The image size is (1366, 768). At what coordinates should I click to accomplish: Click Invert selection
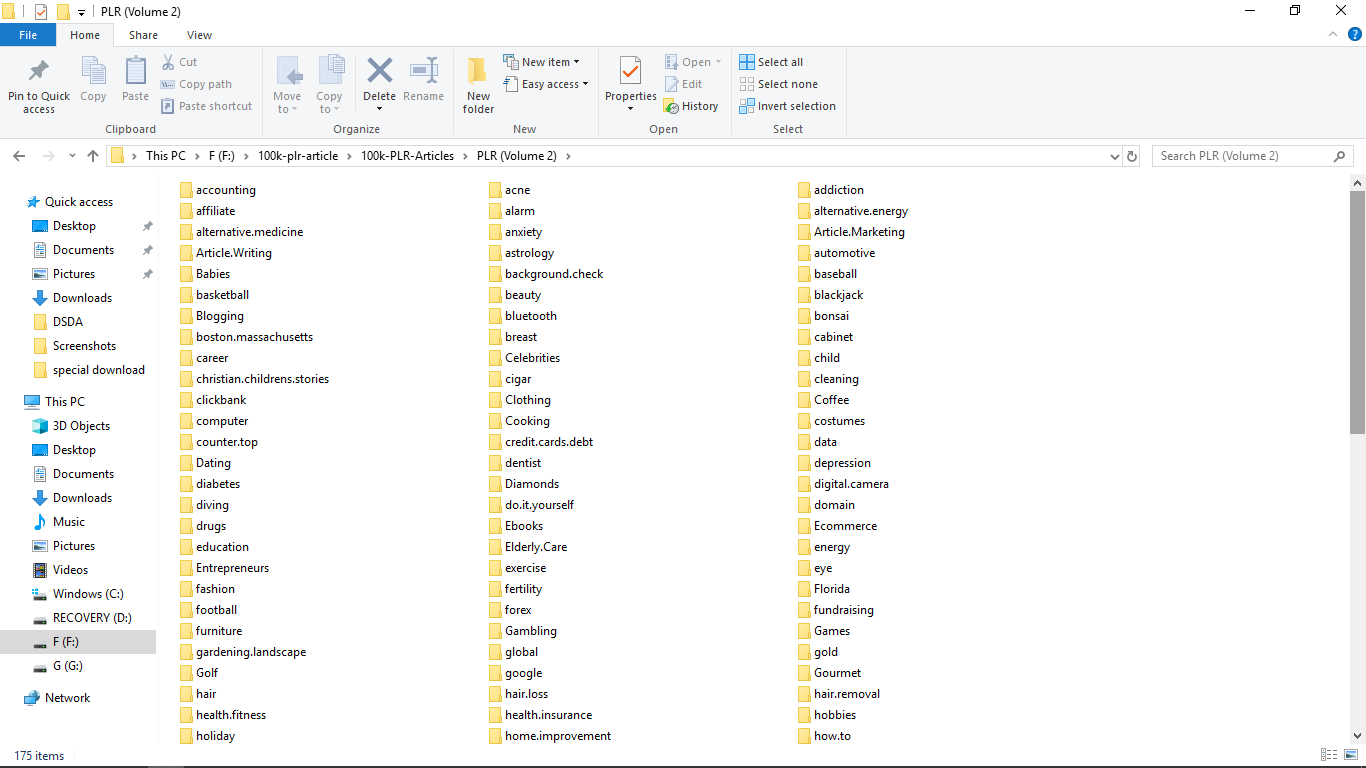click(x=787, y=106)
